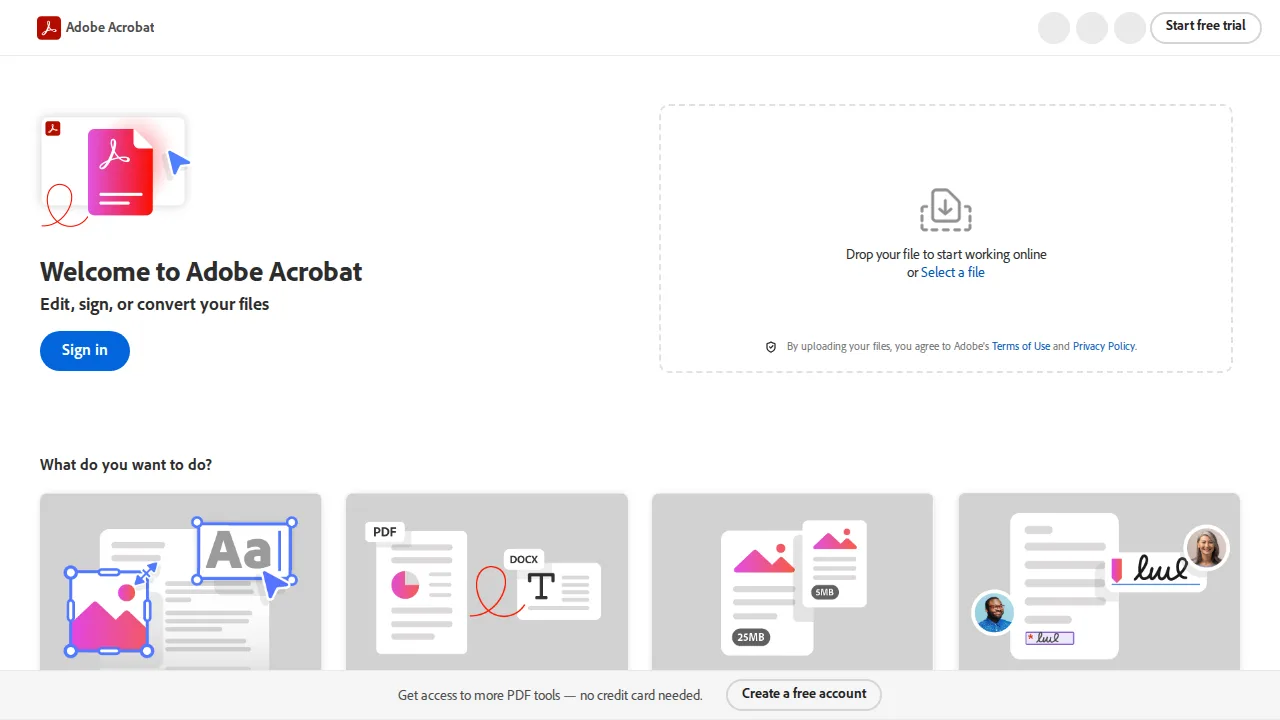Screen dimensions: 1280x720
Task: Open the PDF to DOCX convert card
Action: [487, 582]
